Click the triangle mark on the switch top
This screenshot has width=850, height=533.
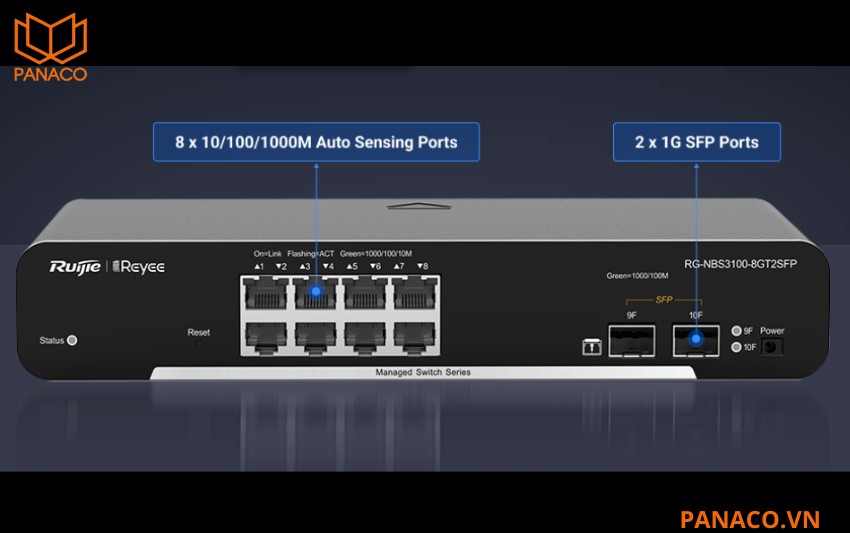[418, 206]
